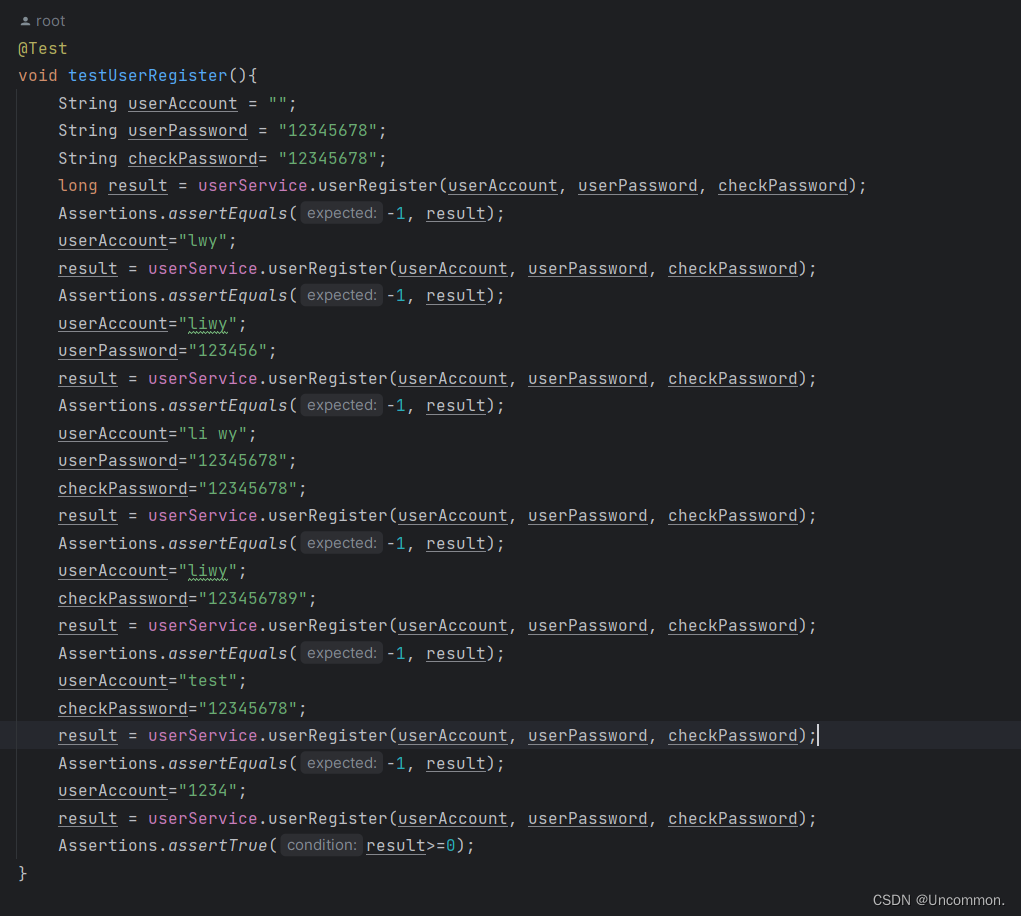Click the line userPassword="12345678" without String type
The height and width of the screenshot is (916, 1021).
178,461
